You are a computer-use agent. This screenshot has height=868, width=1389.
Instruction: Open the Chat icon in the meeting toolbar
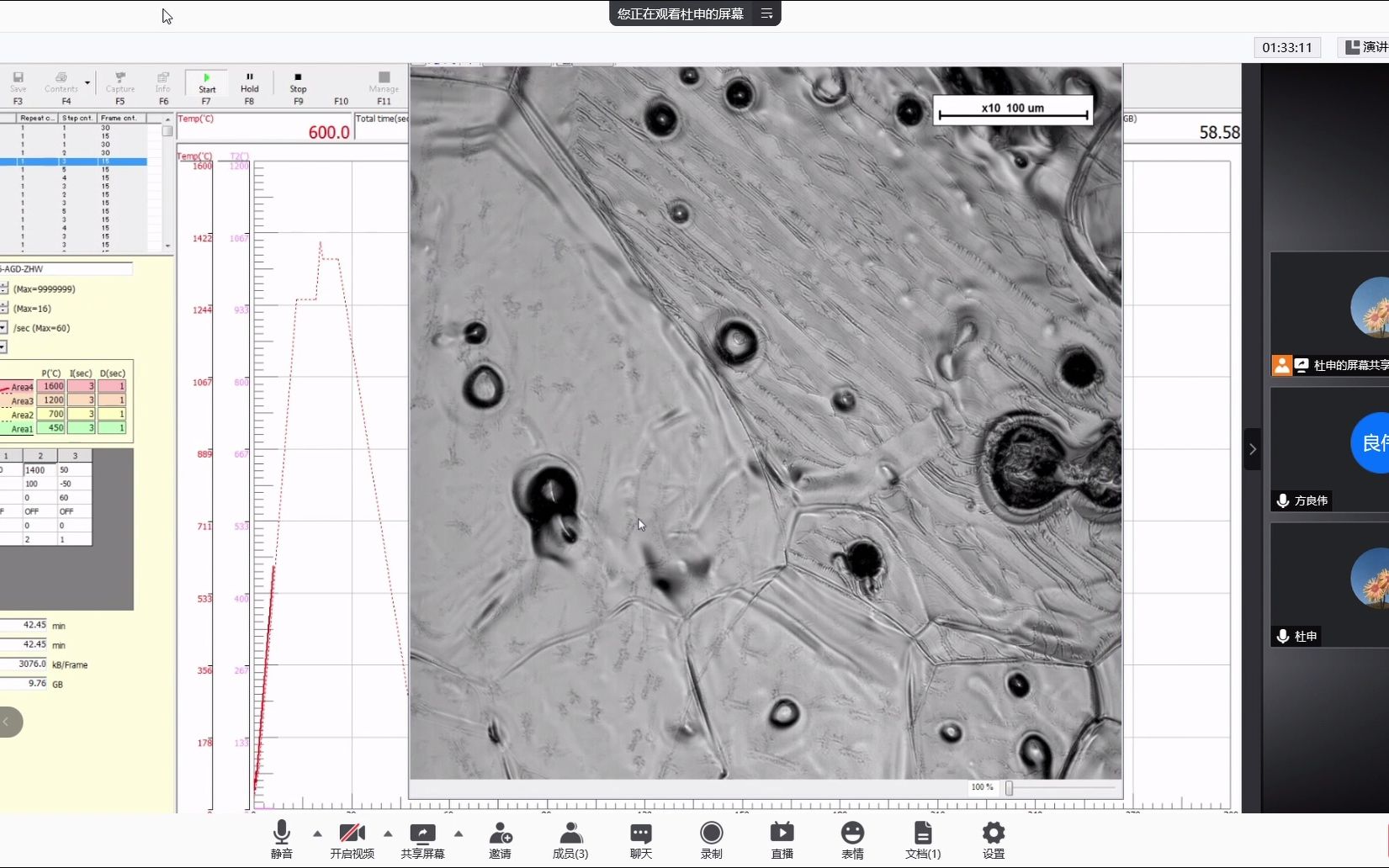(x=641, y=839)
